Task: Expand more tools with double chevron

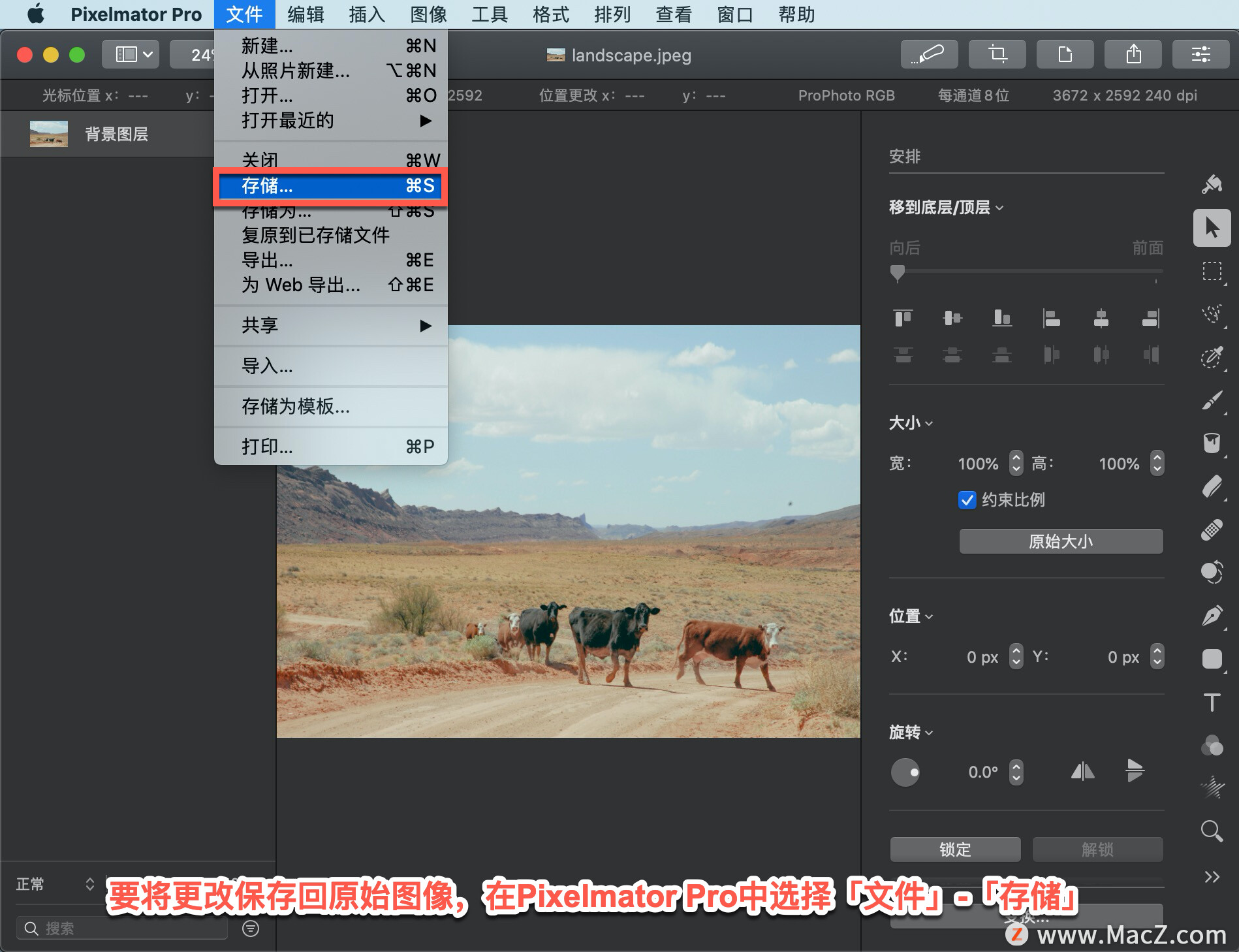Action: 1212,876
